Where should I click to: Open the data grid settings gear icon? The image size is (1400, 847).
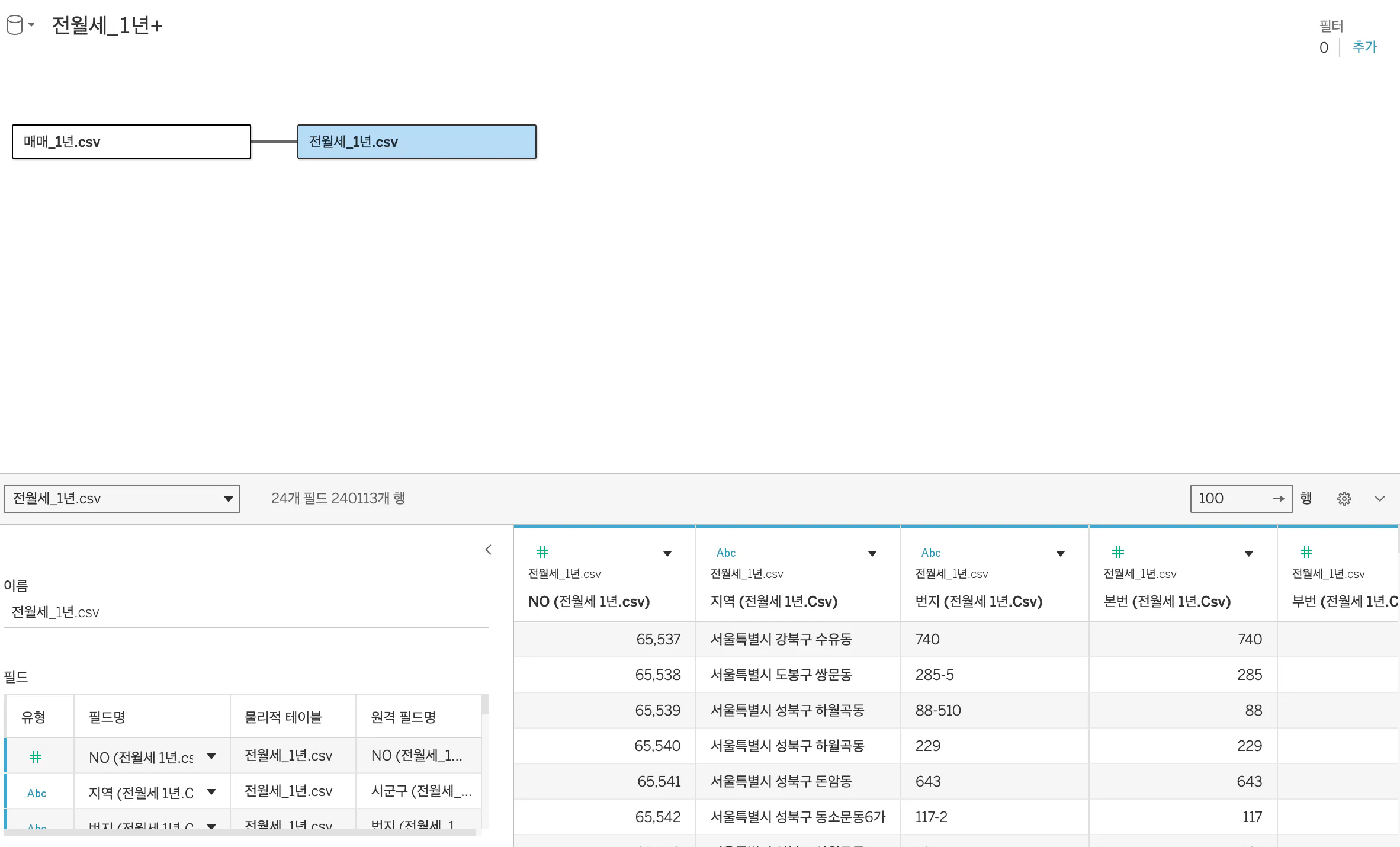click(x=1344, y=499)
